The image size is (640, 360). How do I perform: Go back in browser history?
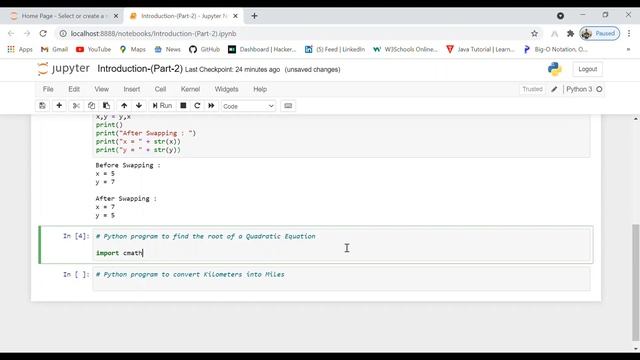(11, 33)
